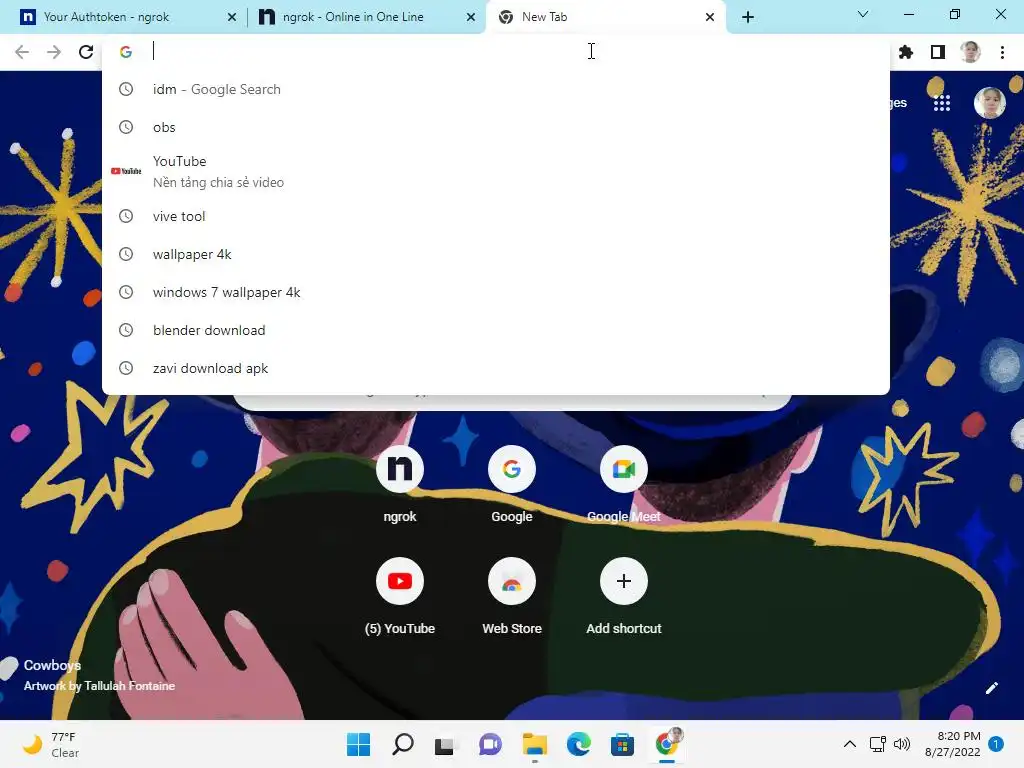Choose the 'blender download' suggestion
Viewport: 1024px width, 768px height.
[x=496, y=330]
